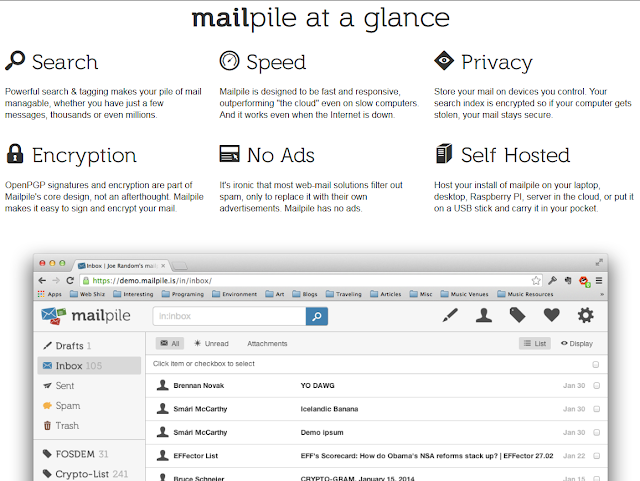Bookmark the page with the star icon
The height and width of the screenshot is (481, 640).
536,281
